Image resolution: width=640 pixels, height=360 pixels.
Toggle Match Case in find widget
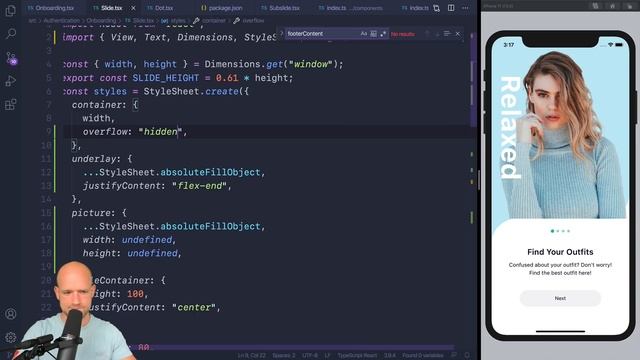364,34
